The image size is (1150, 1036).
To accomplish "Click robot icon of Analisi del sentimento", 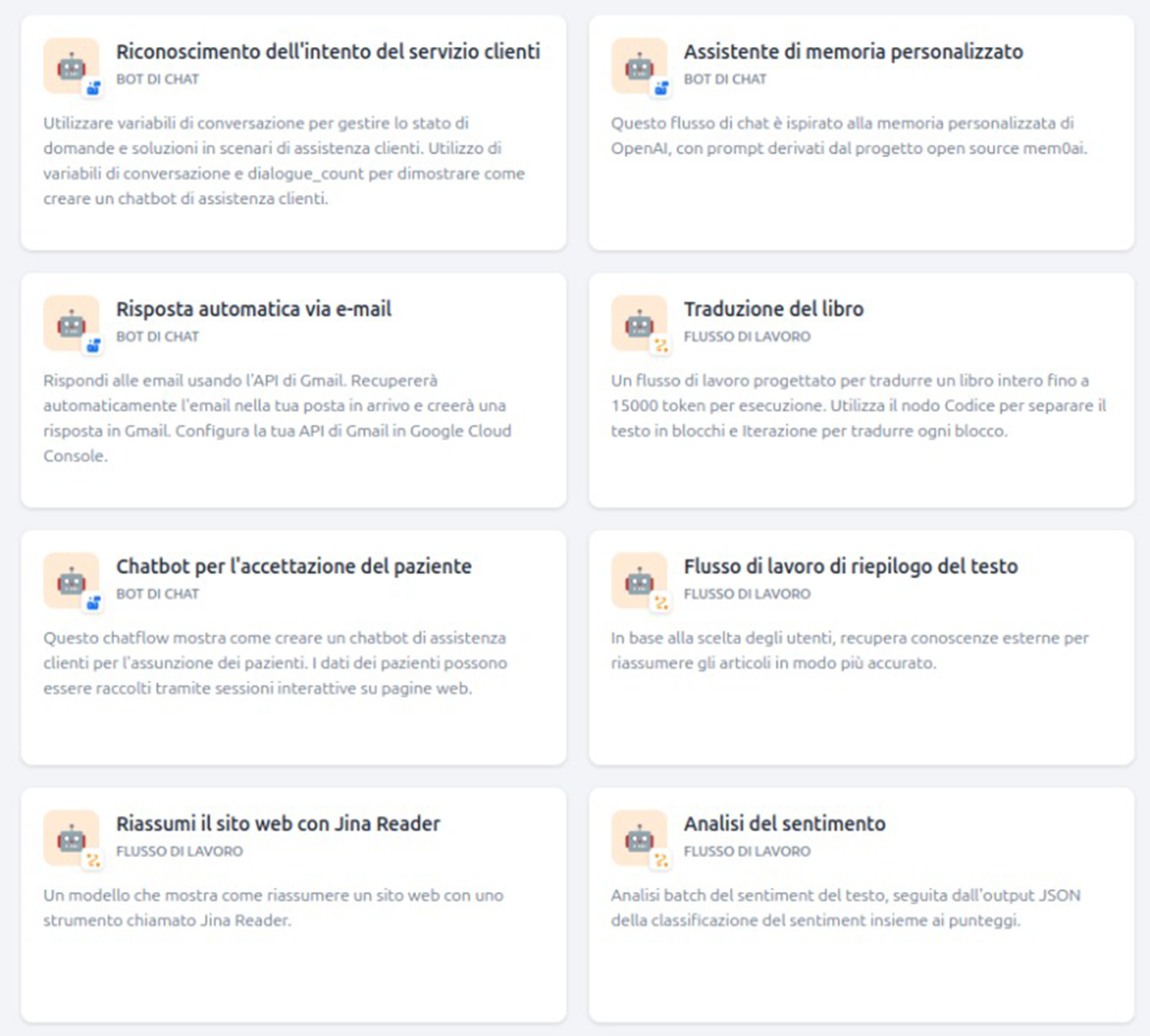I will [x=639, y=838].
